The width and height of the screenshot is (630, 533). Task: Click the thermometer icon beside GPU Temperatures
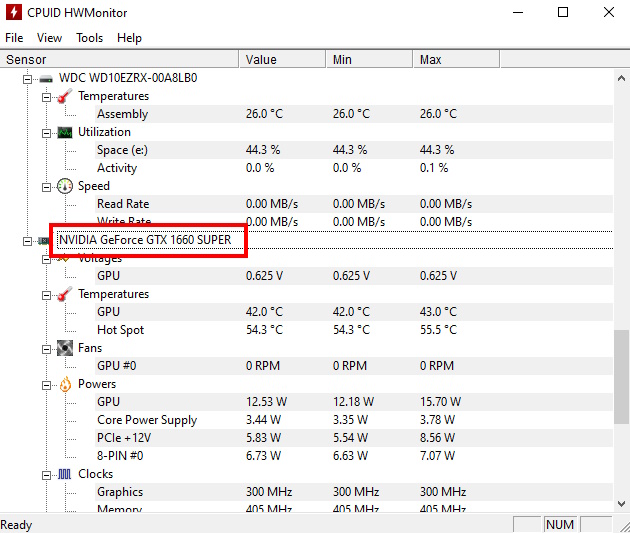tap(65, 294)
